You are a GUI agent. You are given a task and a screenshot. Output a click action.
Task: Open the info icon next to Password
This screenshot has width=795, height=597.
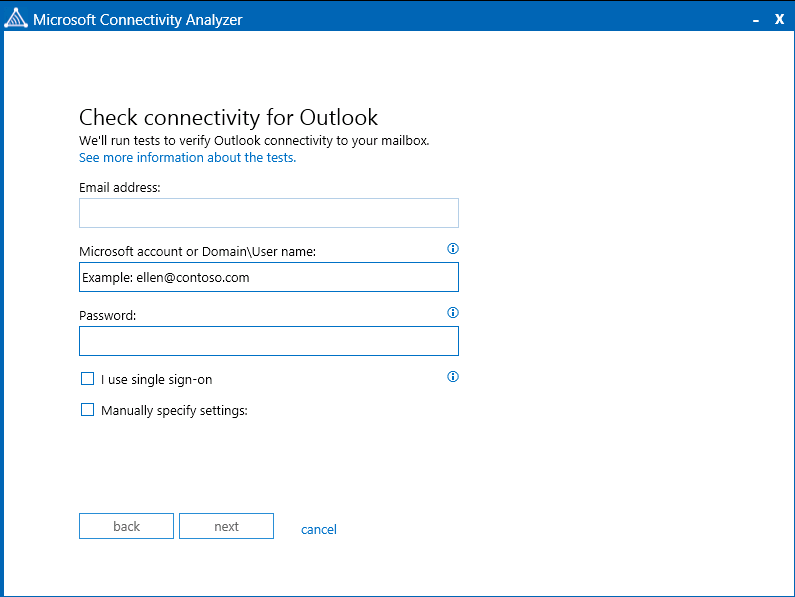click(x=452, y=313)
